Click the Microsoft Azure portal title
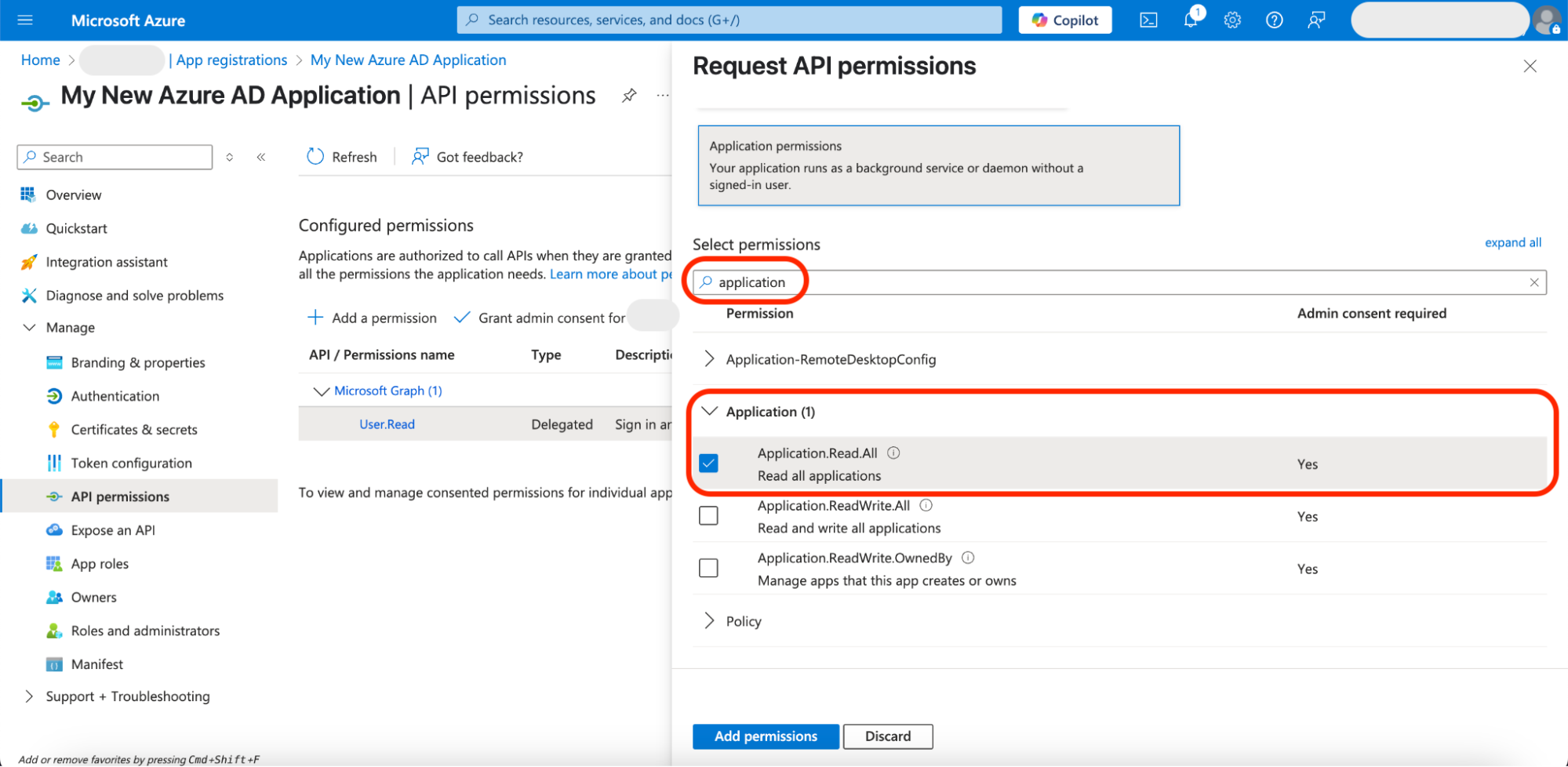 (x=128, y=20)
